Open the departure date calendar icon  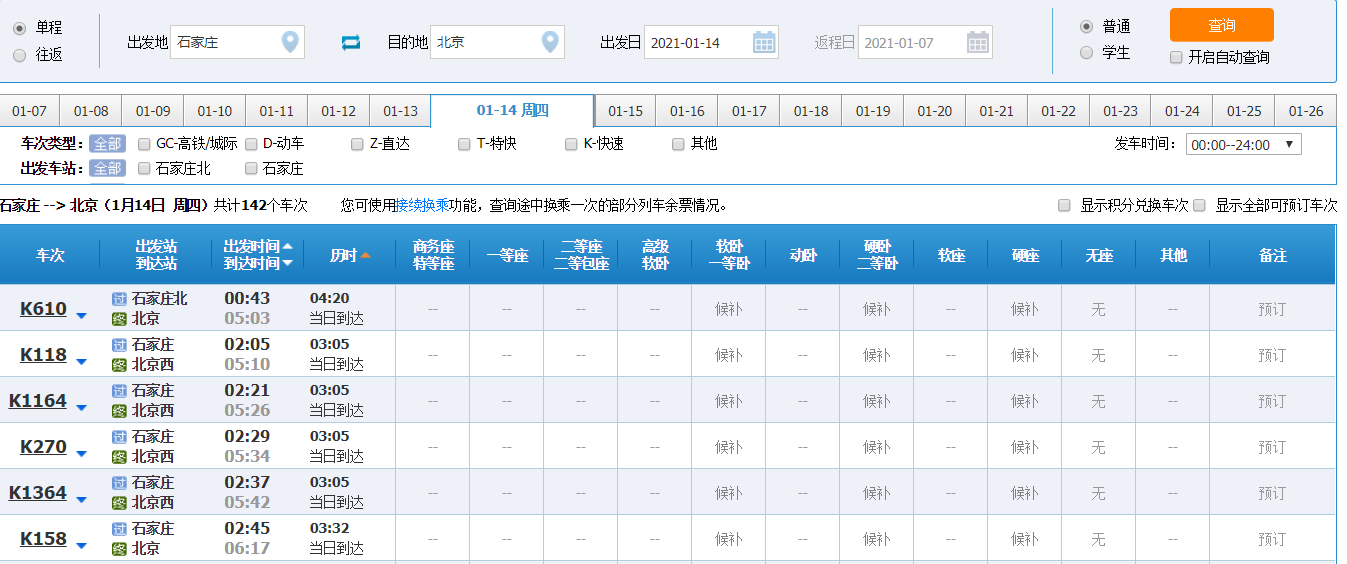[x=764, y=42]
